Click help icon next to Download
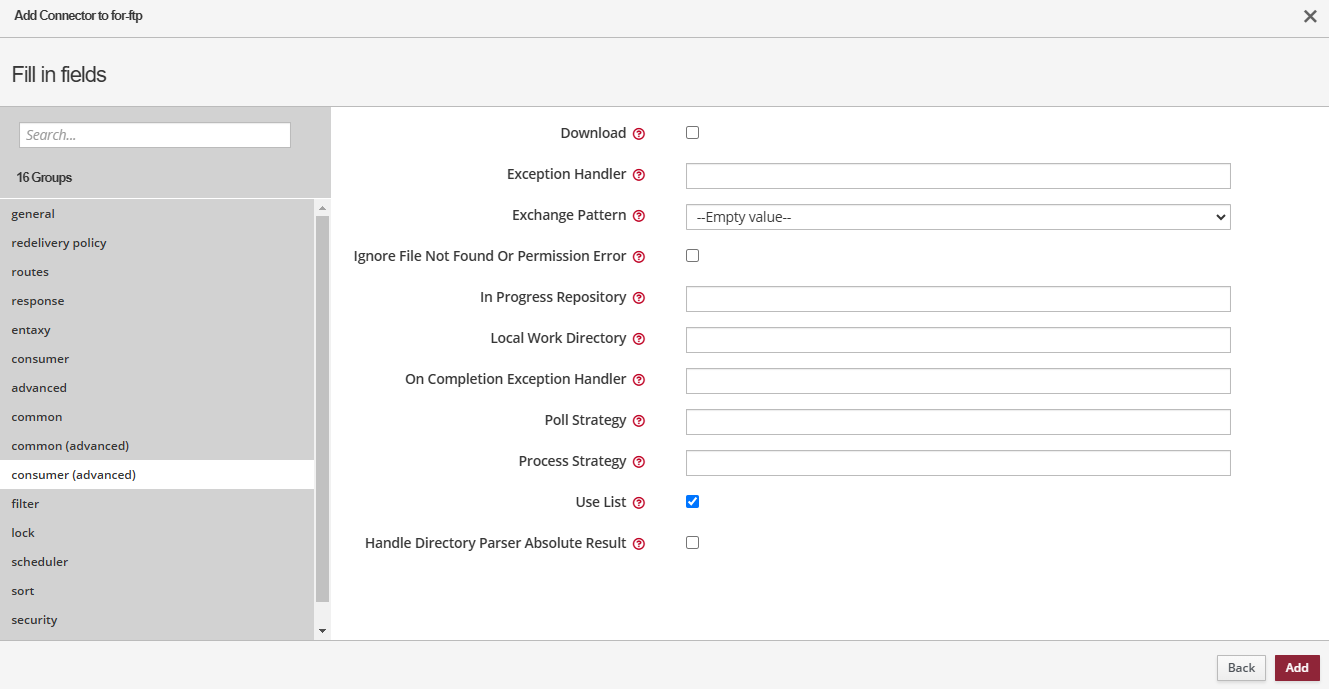This screenshot has height=689, width=1329. click(639, 134)
